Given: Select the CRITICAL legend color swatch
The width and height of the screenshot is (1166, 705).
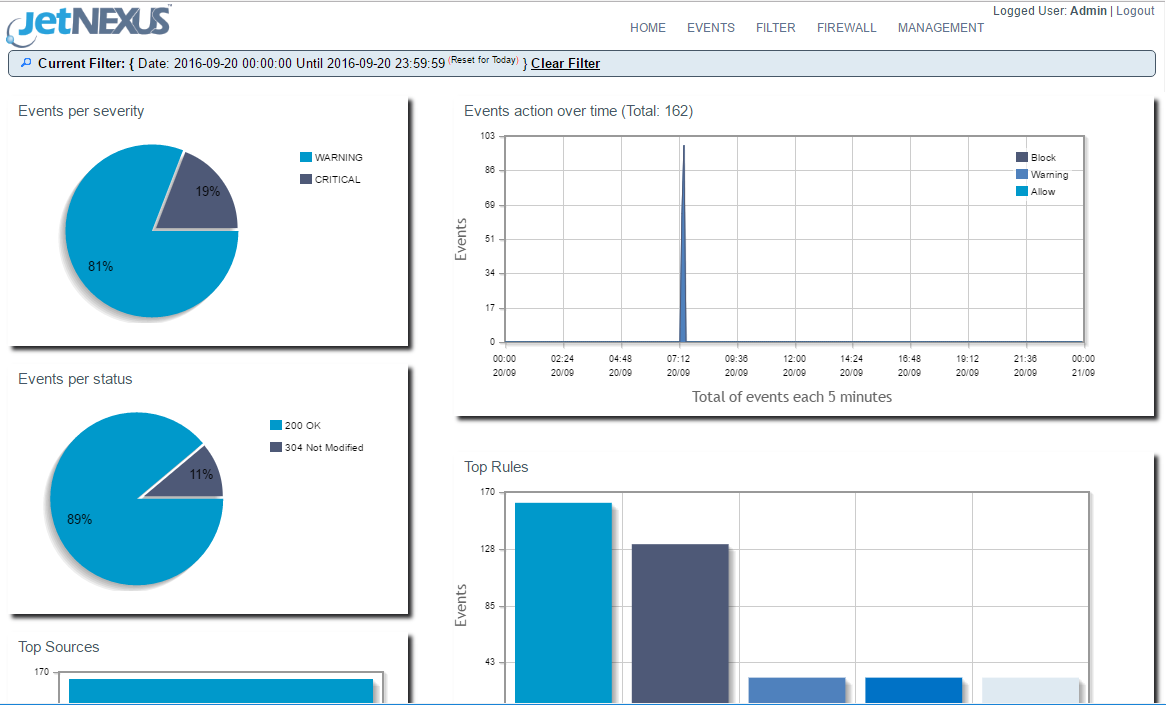Looking at the screenshot, I should (x=306, y=179).
